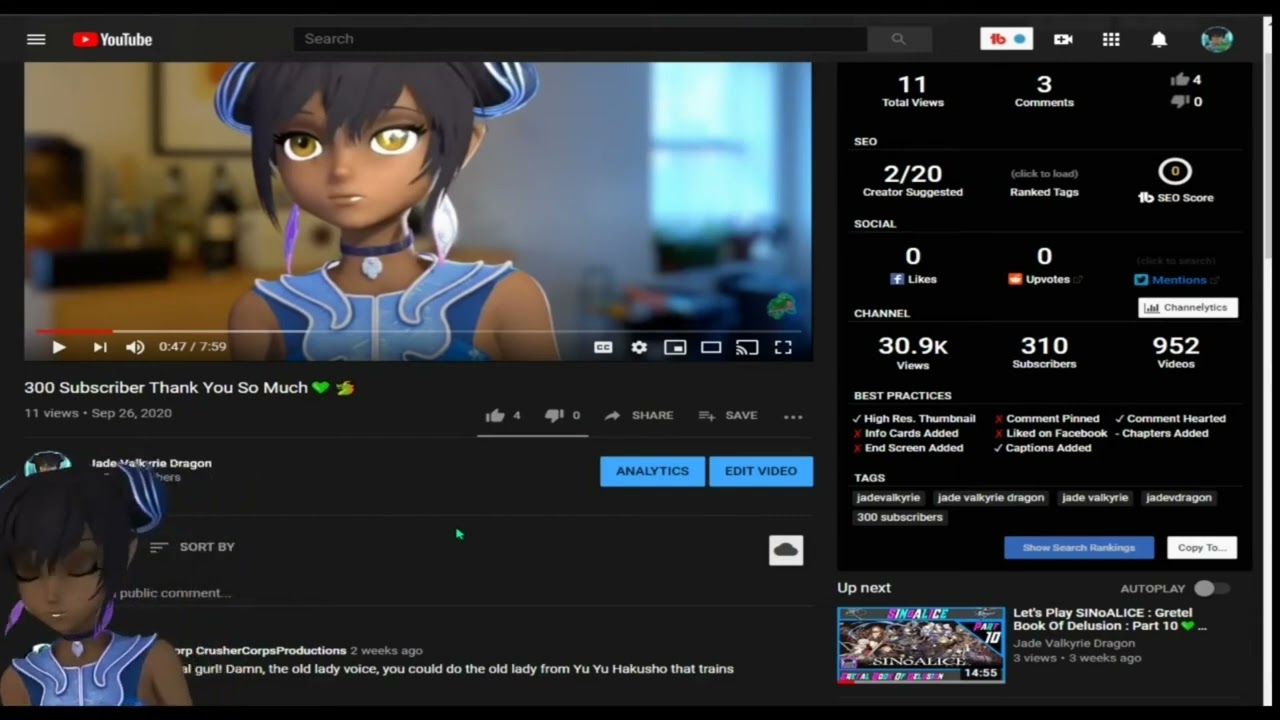1280x720 pixels.
Task: Select the 300 subscribers tag
Action: (900, 518)
